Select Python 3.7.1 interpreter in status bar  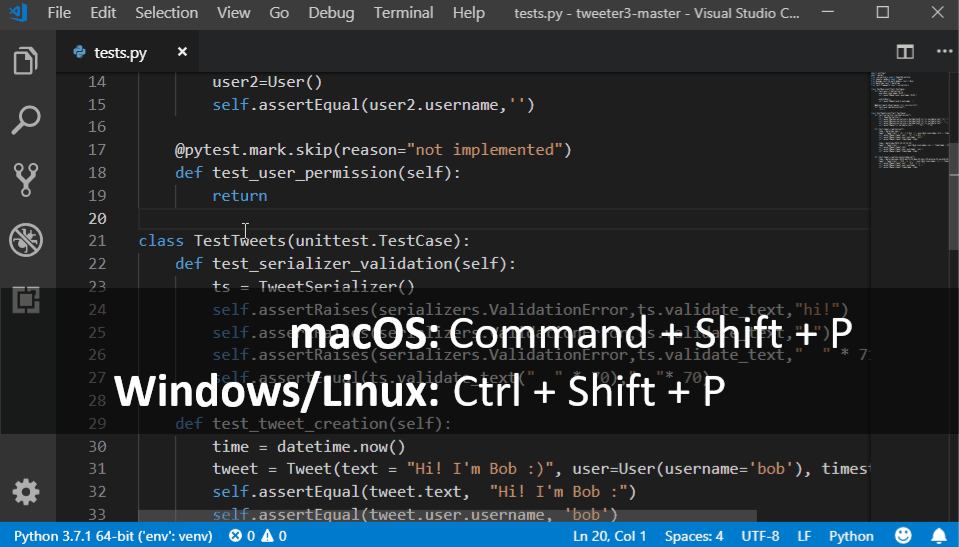tap(113, 536)
